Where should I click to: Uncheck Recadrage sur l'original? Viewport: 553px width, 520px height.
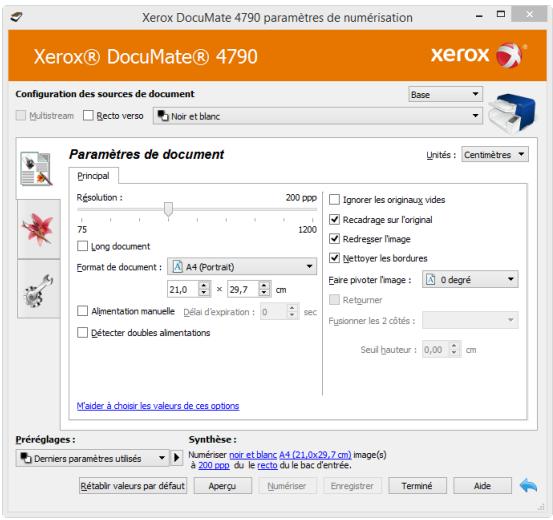334,219
